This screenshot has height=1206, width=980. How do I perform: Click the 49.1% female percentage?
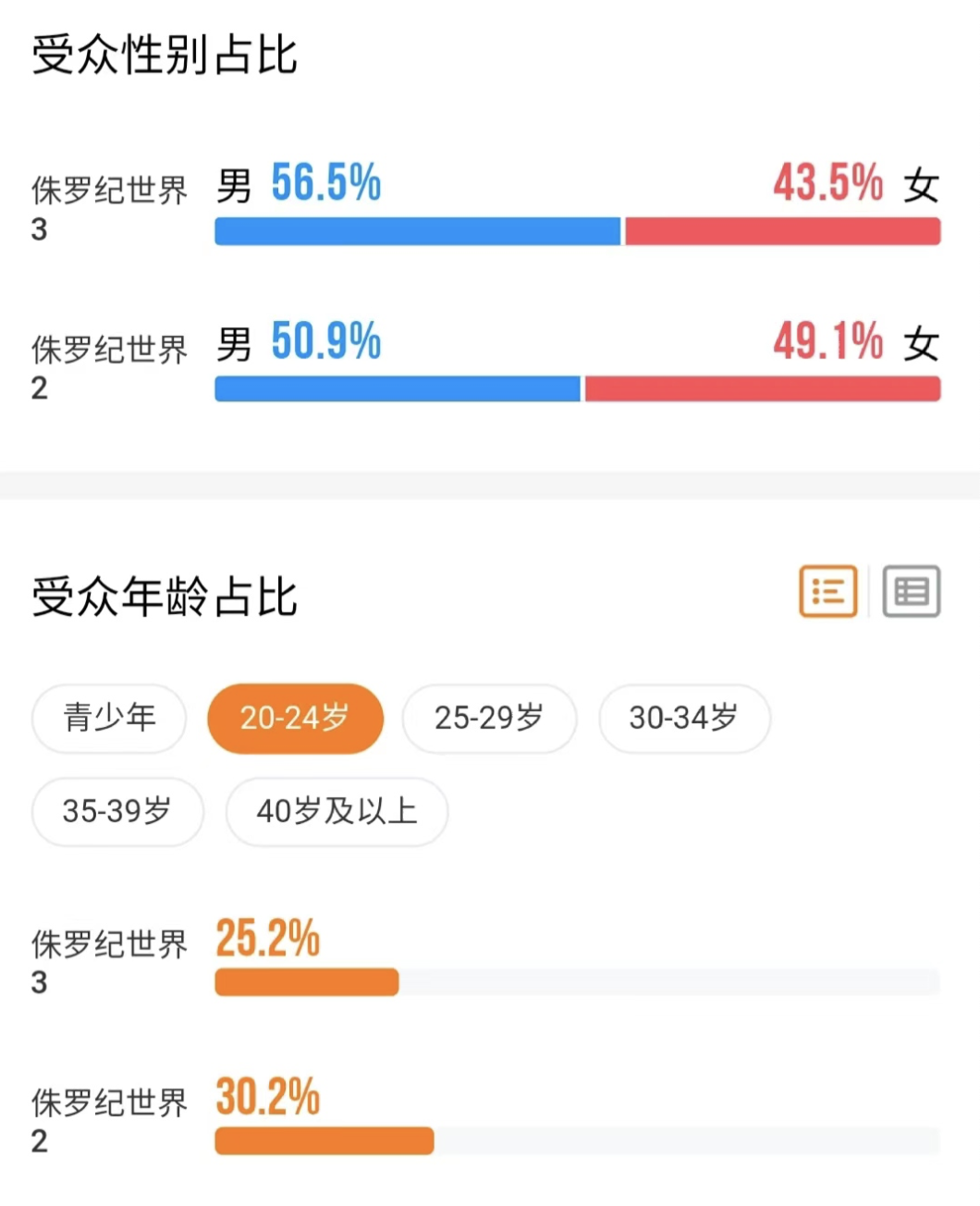pos(828,341)
